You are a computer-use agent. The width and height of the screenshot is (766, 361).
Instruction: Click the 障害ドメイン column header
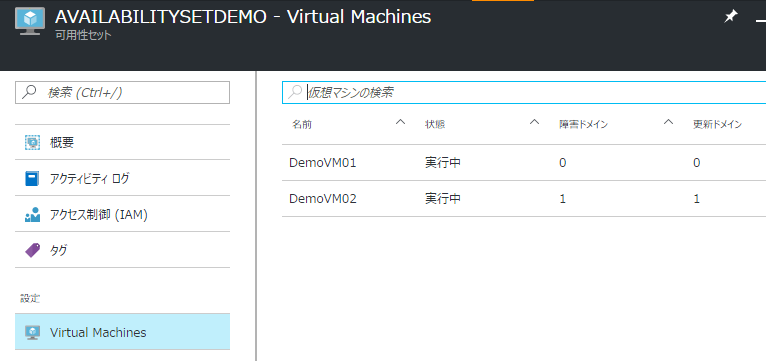tap(583, 125)
